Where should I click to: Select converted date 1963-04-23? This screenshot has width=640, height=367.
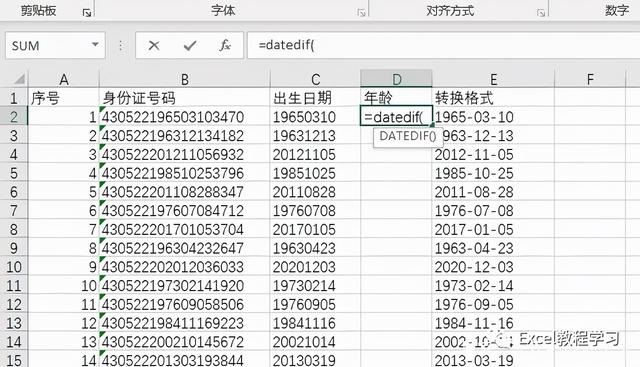coord(493,248)
